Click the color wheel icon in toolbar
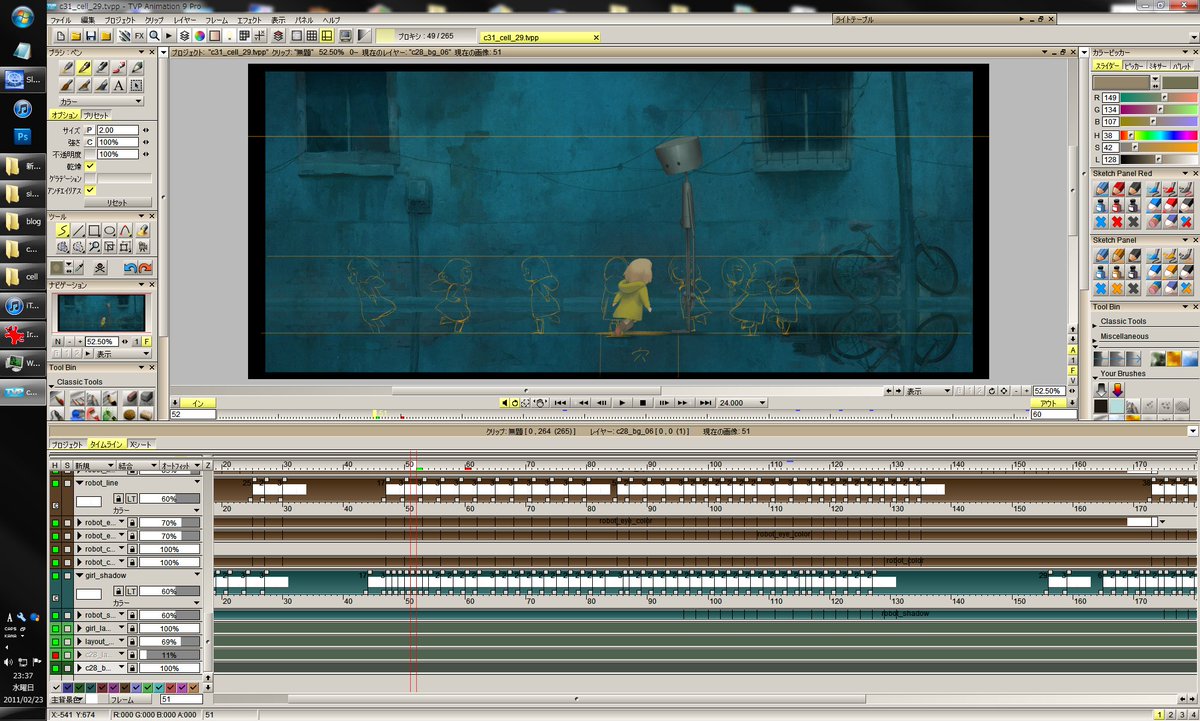This screenshot has height=721, width=1200. pyautogui.click(x=200, y=36)
